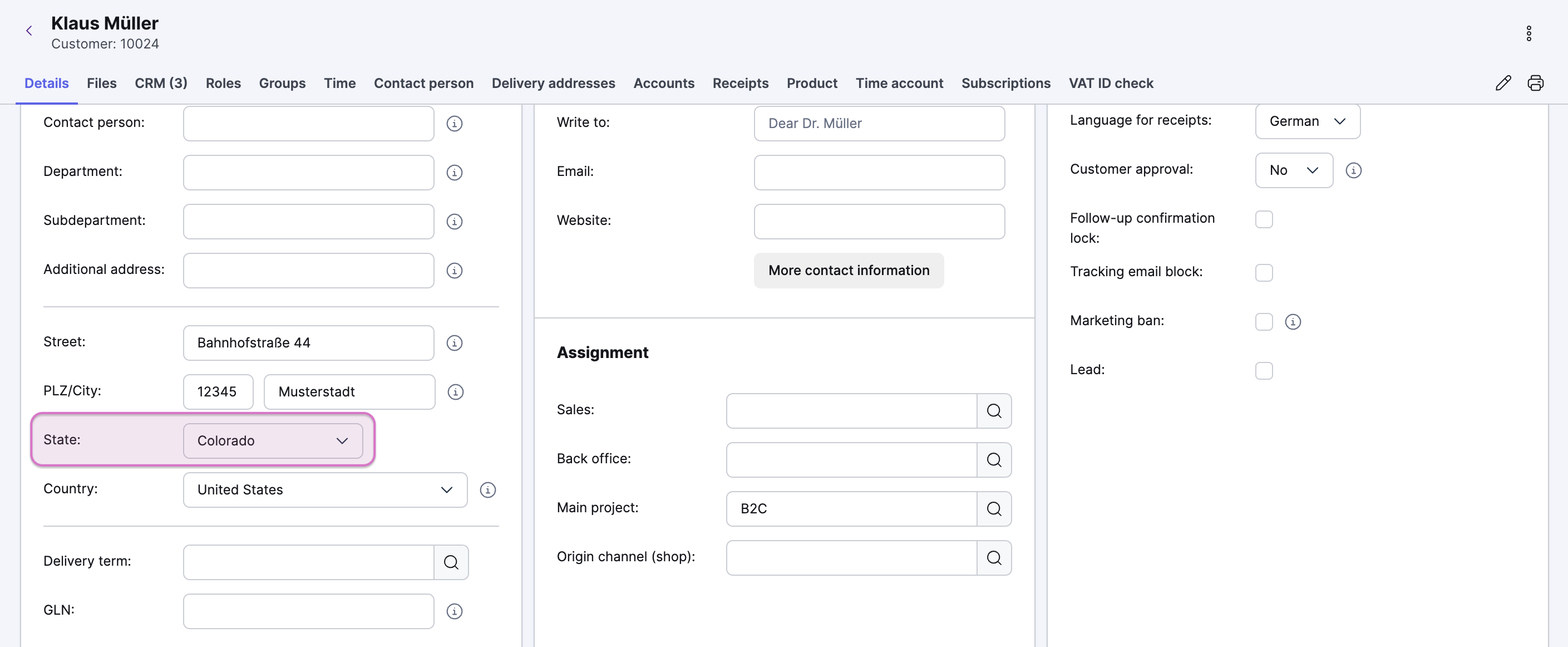This screenshot has width=1568, height=647.
Task: Click into the Email input
Action: [879, 173]
